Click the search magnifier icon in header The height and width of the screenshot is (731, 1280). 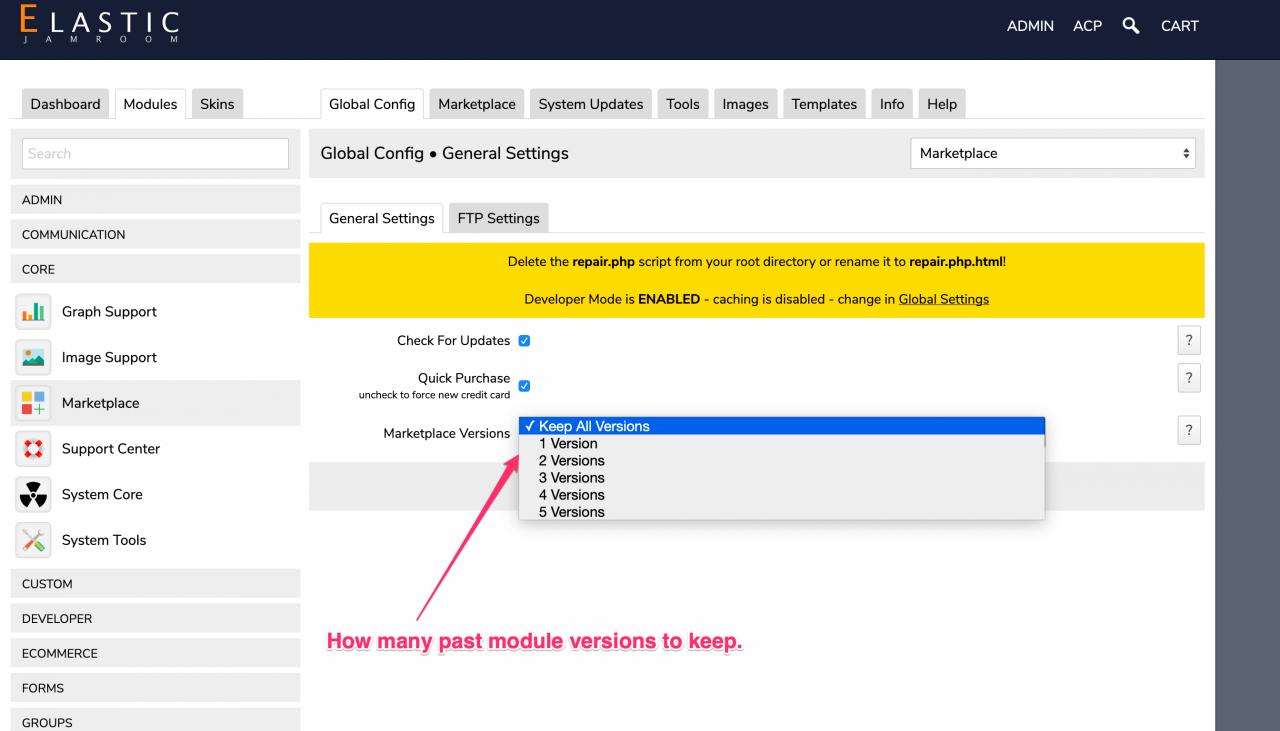(x=1131, y=26)
